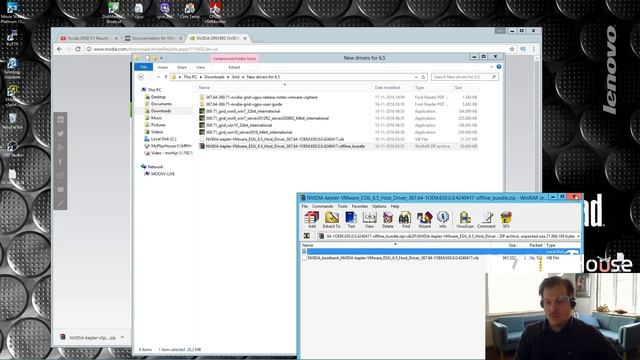Click WinRAR up-one-level icon beside path
Image resolution: width=640 pixels, height=360 pixels.
pos(307,236)
